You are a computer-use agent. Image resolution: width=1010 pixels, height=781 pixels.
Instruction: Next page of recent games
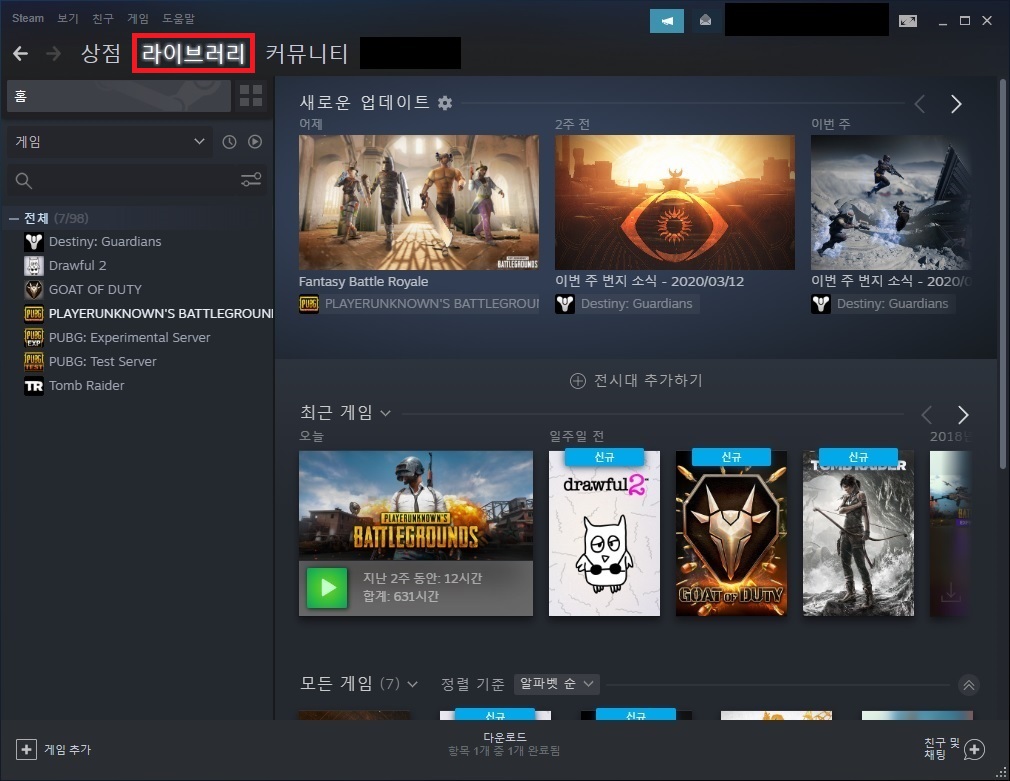(x=962, y=414)
